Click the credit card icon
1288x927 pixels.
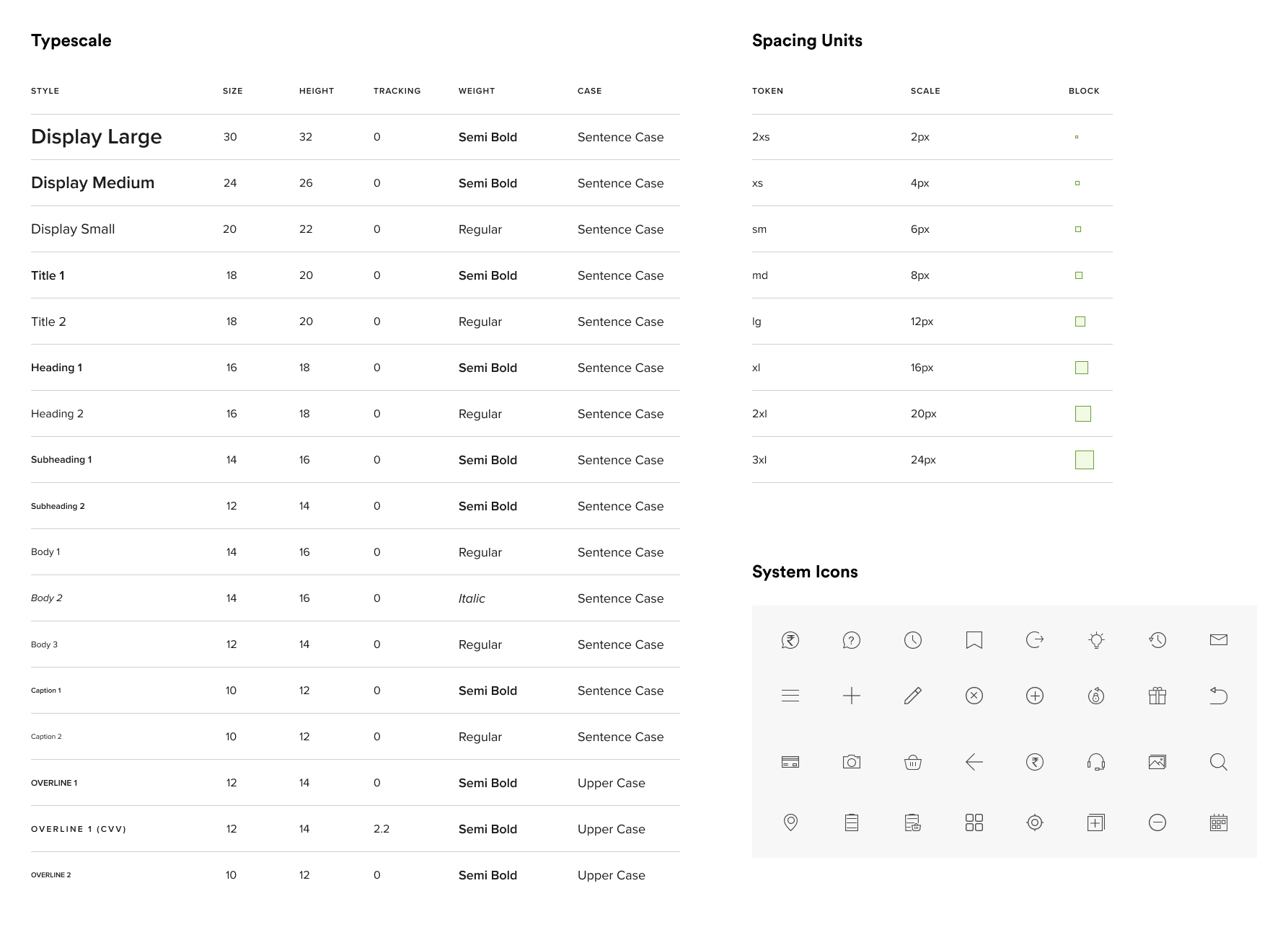790,762
